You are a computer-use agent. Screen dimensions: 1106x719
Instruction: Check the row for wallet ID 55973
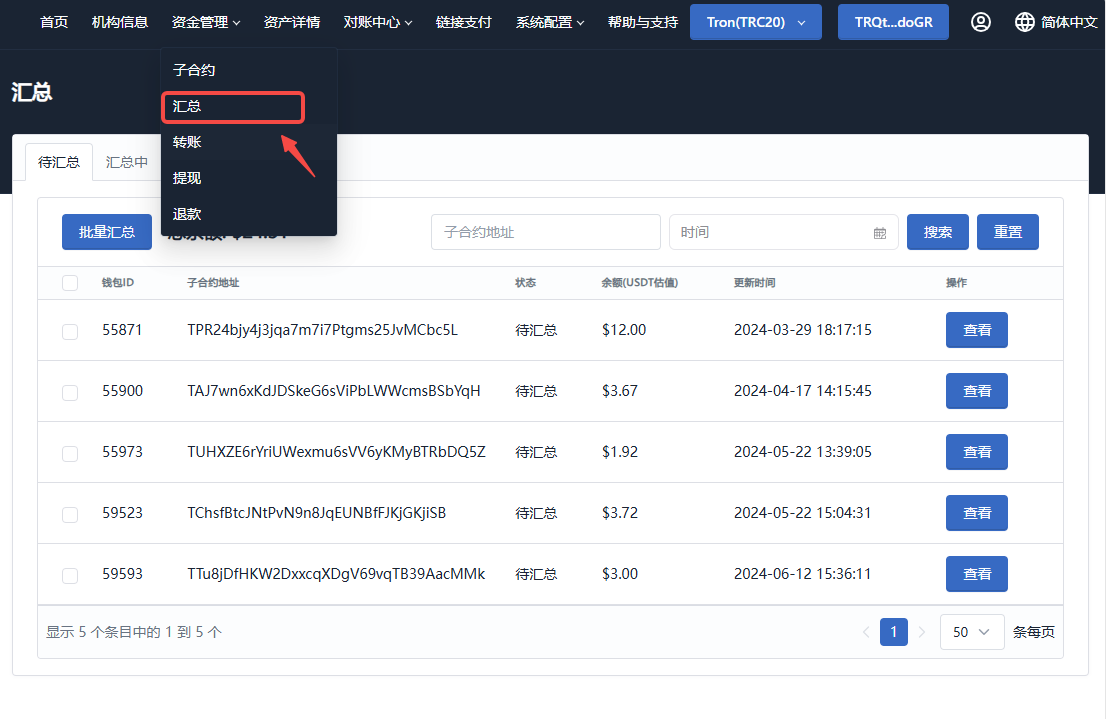click(x=70, y=453)
